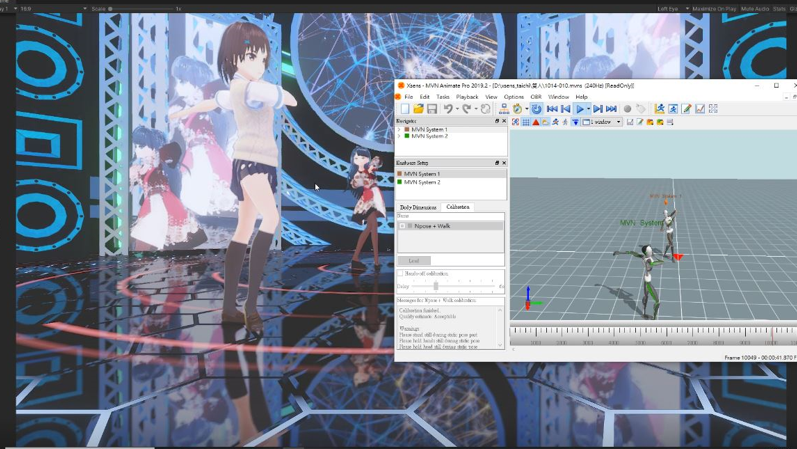797x449 pixels.
Task: Open the Edit menu
Action: tap(424, 97)
